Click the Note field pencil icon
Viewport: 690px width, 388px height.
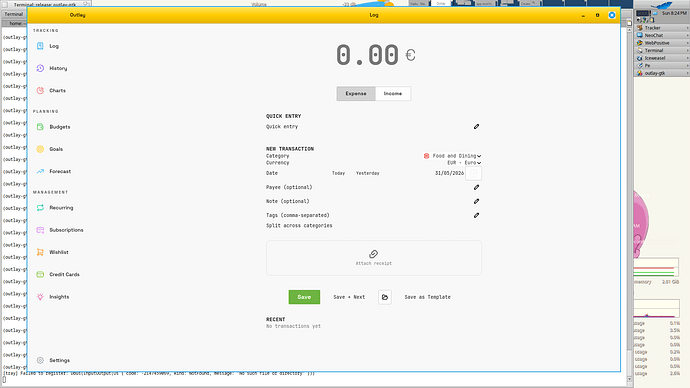click(x=476, y=201)
